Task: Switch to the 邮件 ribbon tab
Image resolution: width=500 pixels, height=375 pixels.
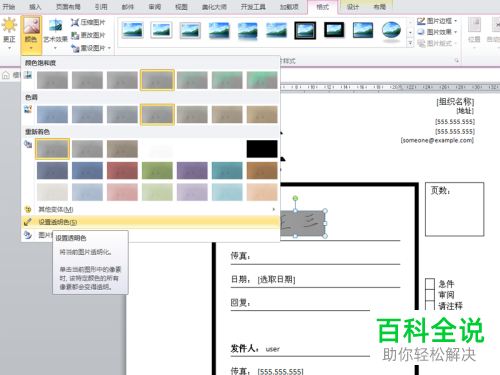Action: [x=128, y=6]
